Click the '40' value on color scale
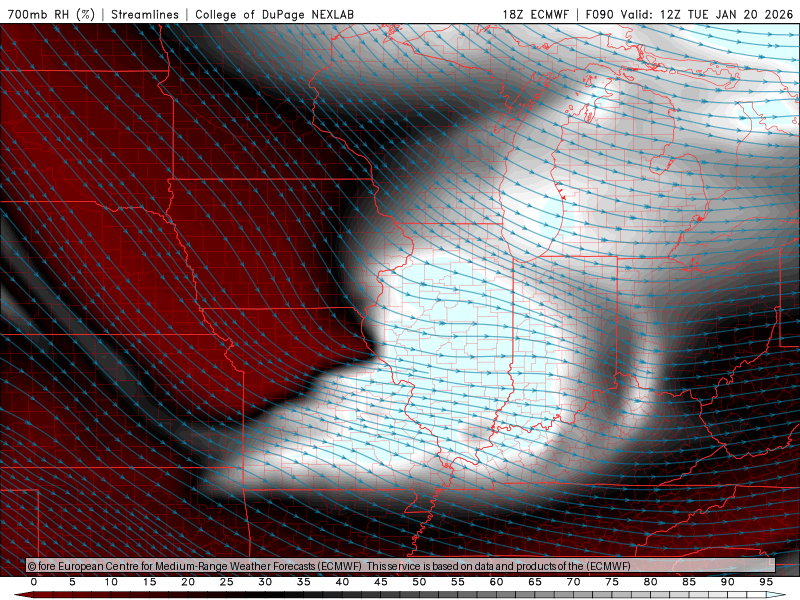The width and height of the screenshot is (800, 600). (342, 582)
